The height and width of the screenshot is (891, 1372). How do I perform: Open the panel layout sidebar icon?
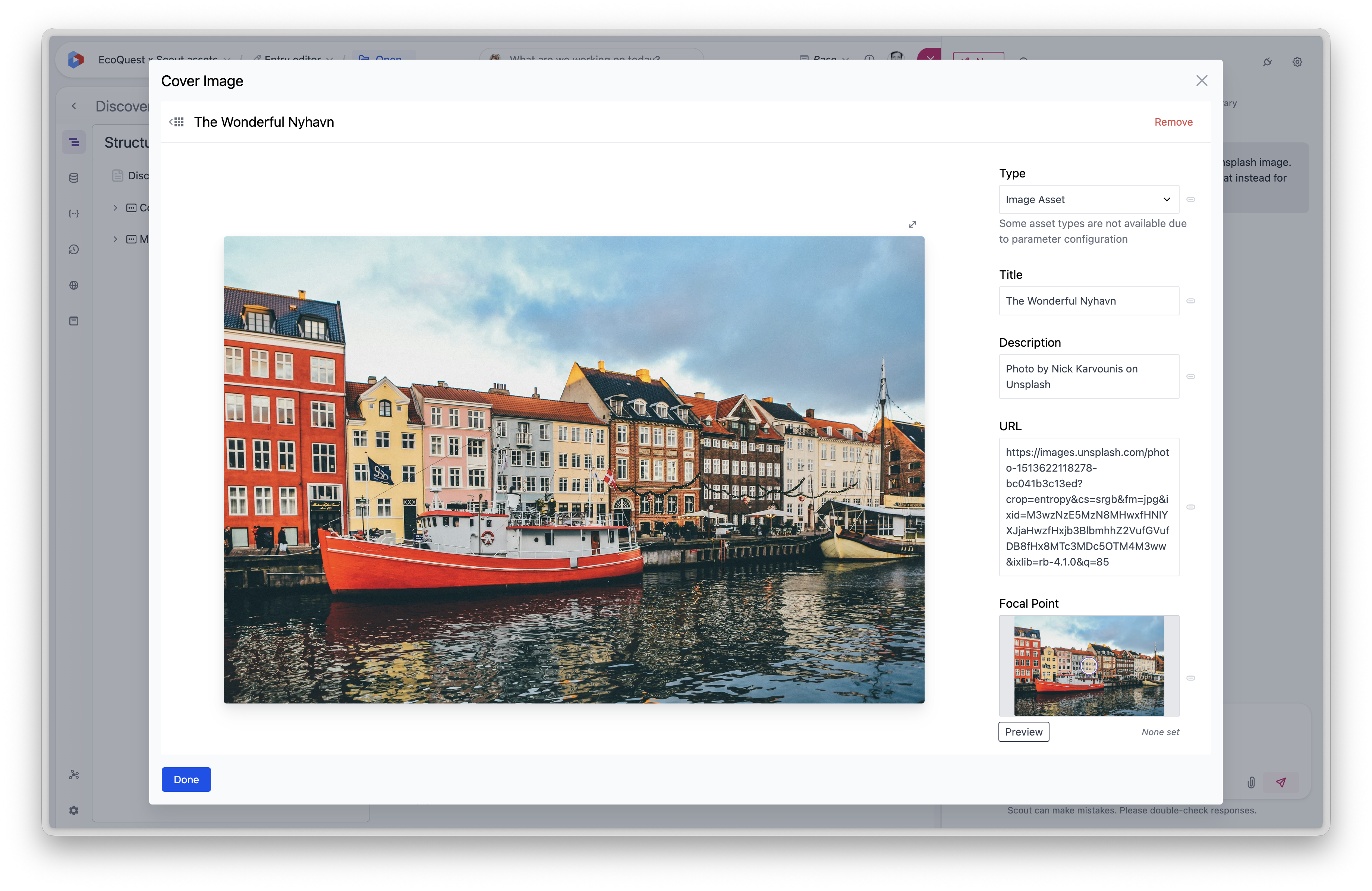[x=74, y=321]
